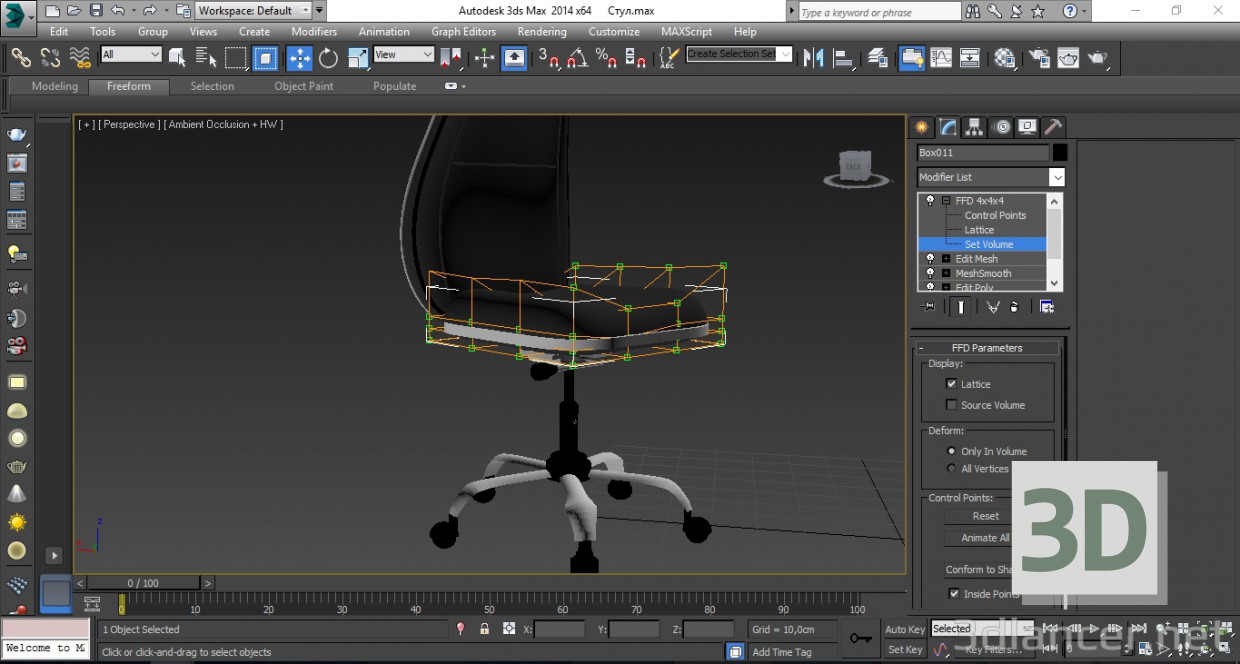Image resolution: width=1240 pixels, height=664 pixels.
Task: Switch to the Modeling ribbon tab
Action: [55, 86]
